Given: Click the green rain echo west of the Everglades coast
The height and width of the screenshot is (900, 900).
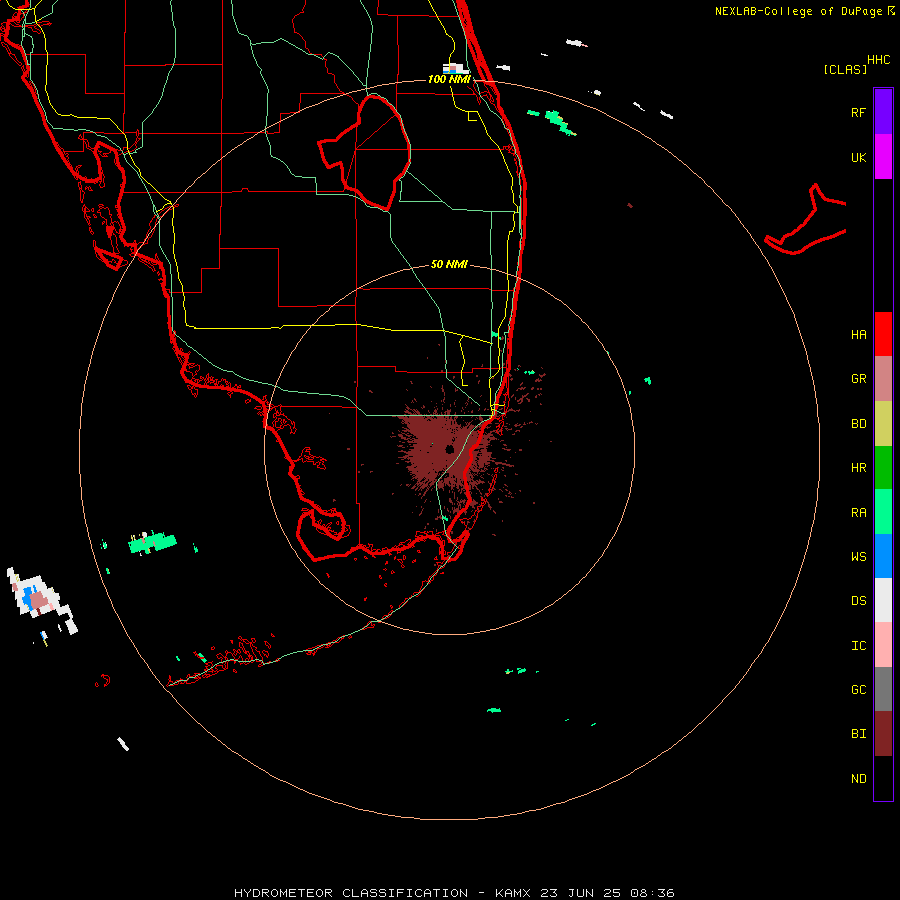Looking at the screenshot, I should [x=153, y=542].
